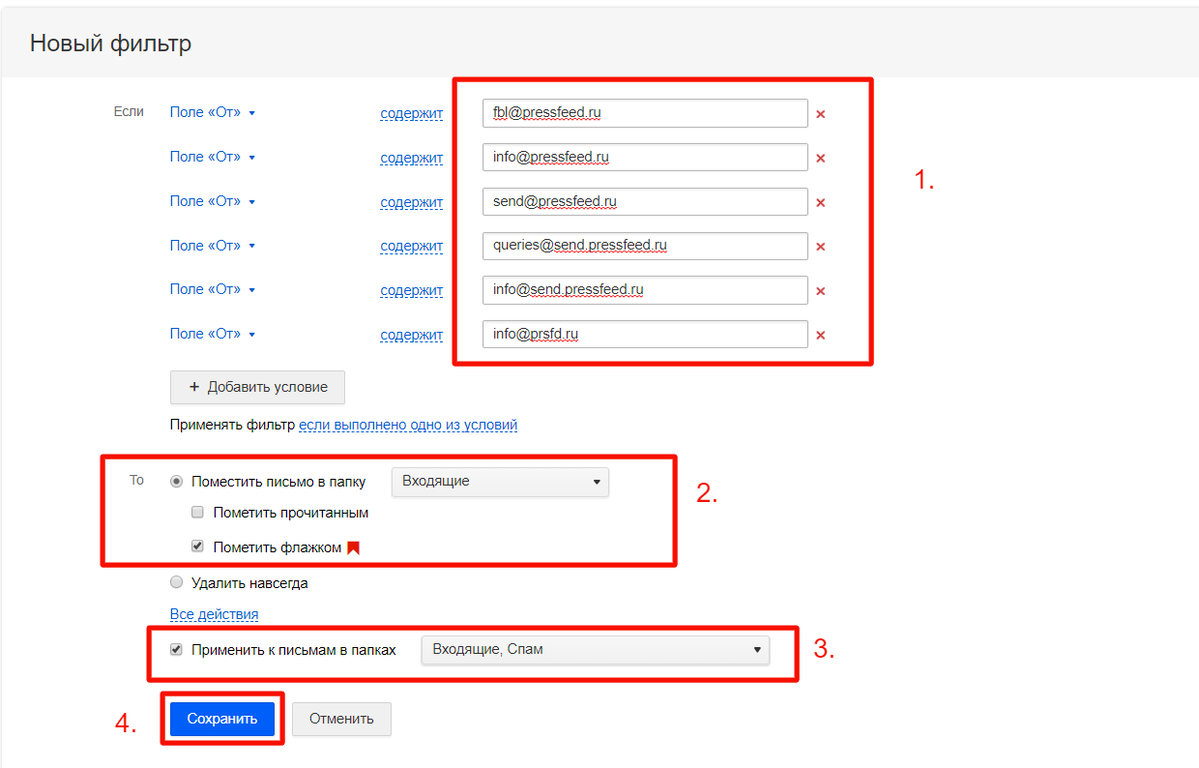Untick the «Пометить флажком» checkbox
This screenshot has width=1199, height=768.
pyautogui.click(x=197, y=546)
